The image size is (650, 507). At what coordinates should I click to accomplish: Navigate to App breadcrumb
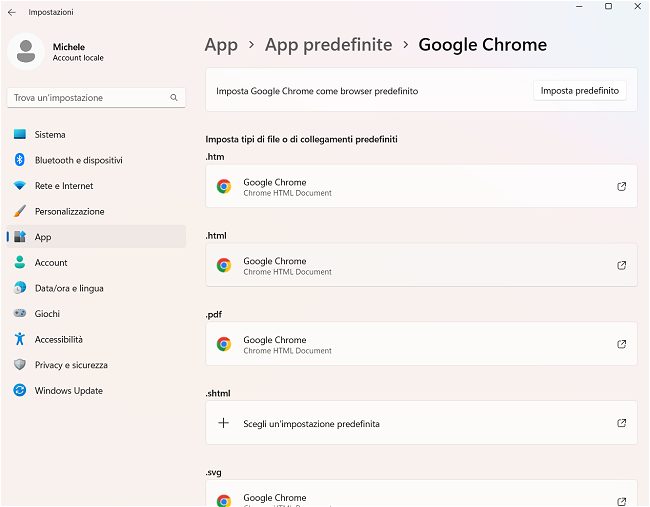221,45
